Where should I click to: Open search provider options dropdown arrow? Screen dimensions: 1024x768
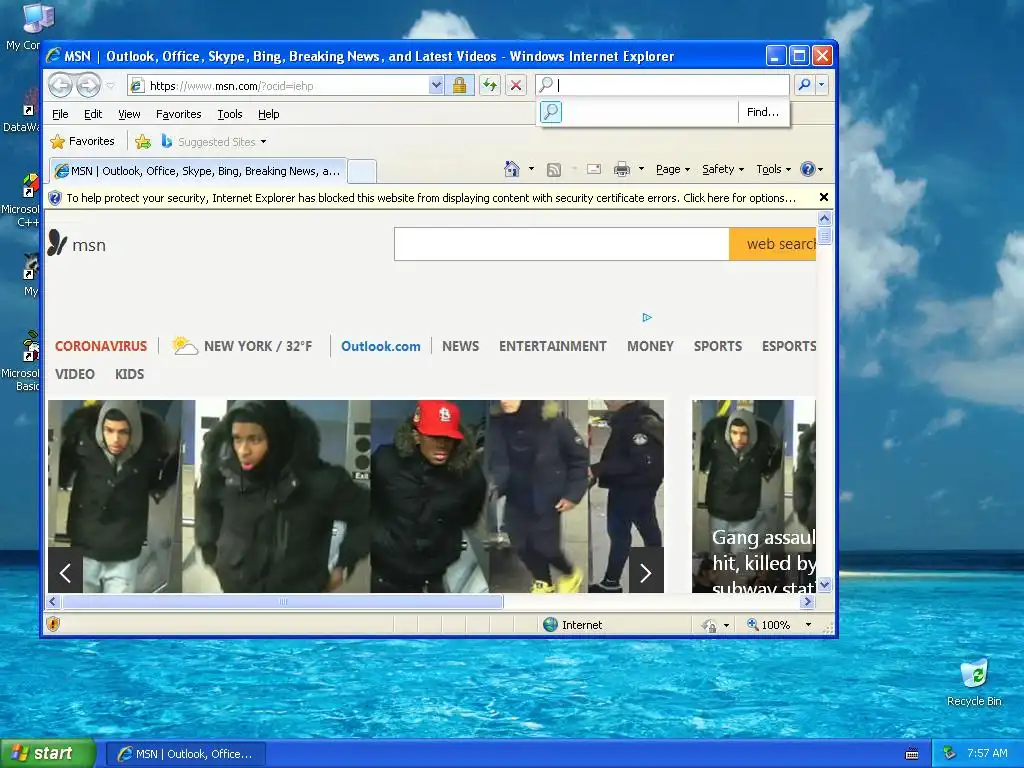click(822, 85)
